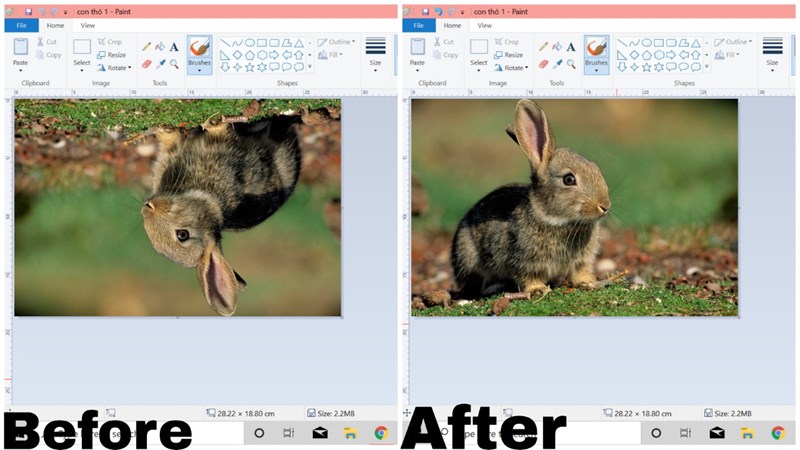
Task: Click the Undo arrow in right title bar
Action: click(436, 12)
